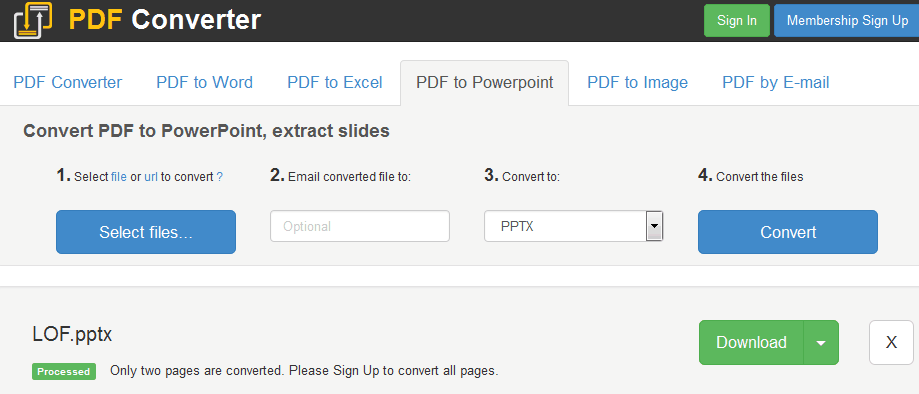
Task: Click the 'url' link in step 1
Action: pos(151,177)
